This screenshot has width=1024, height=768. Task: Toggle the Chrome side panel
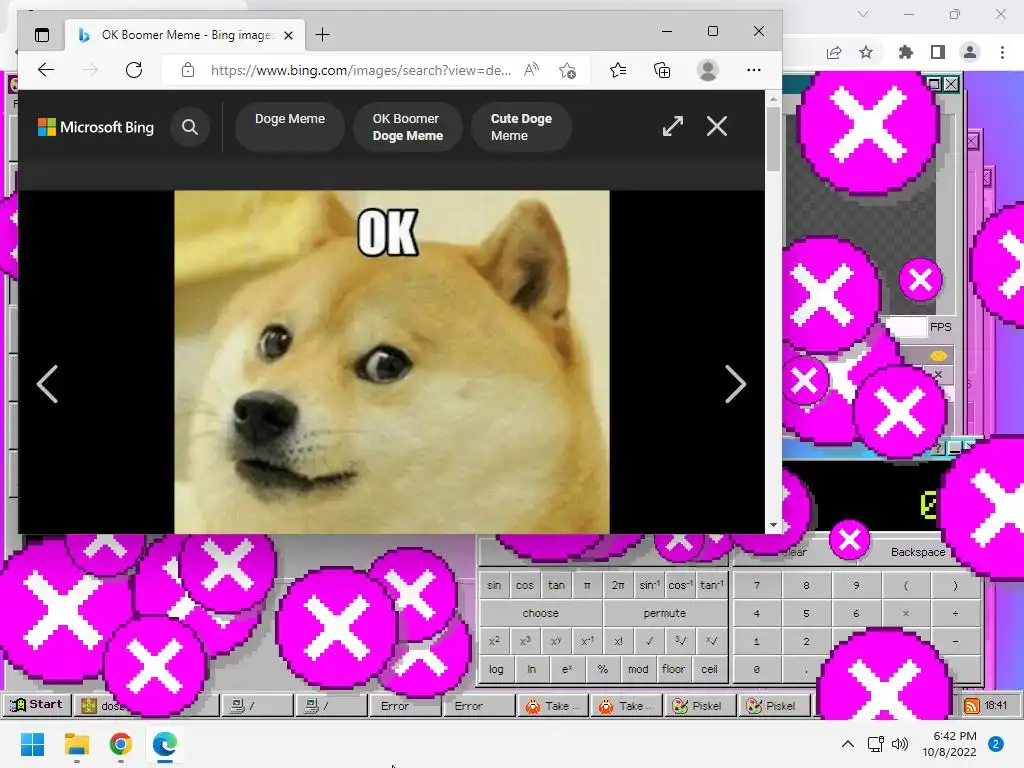(938, 52)
